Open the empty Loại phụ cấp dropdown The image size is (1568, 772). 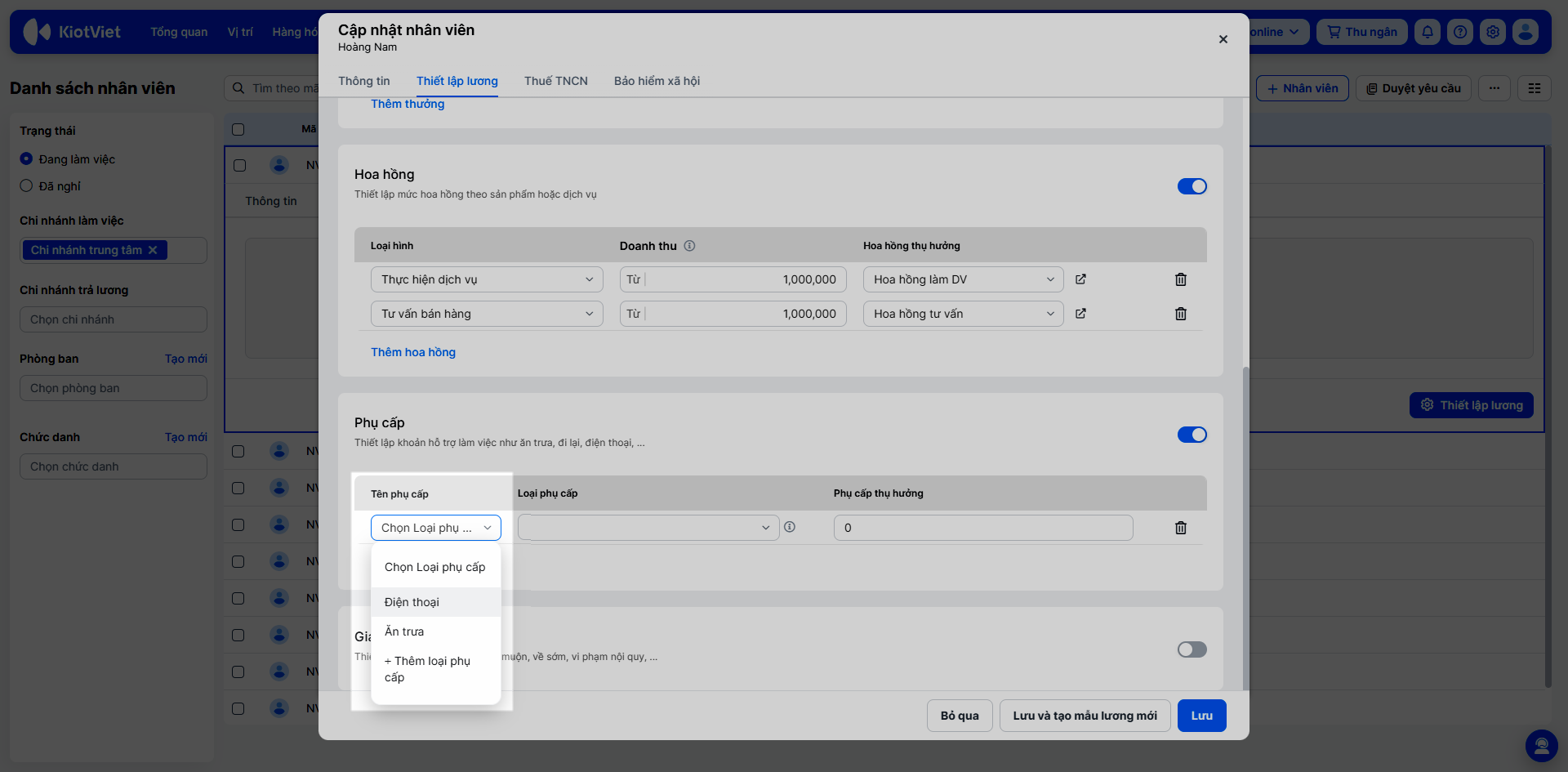[x=648, y=528]
